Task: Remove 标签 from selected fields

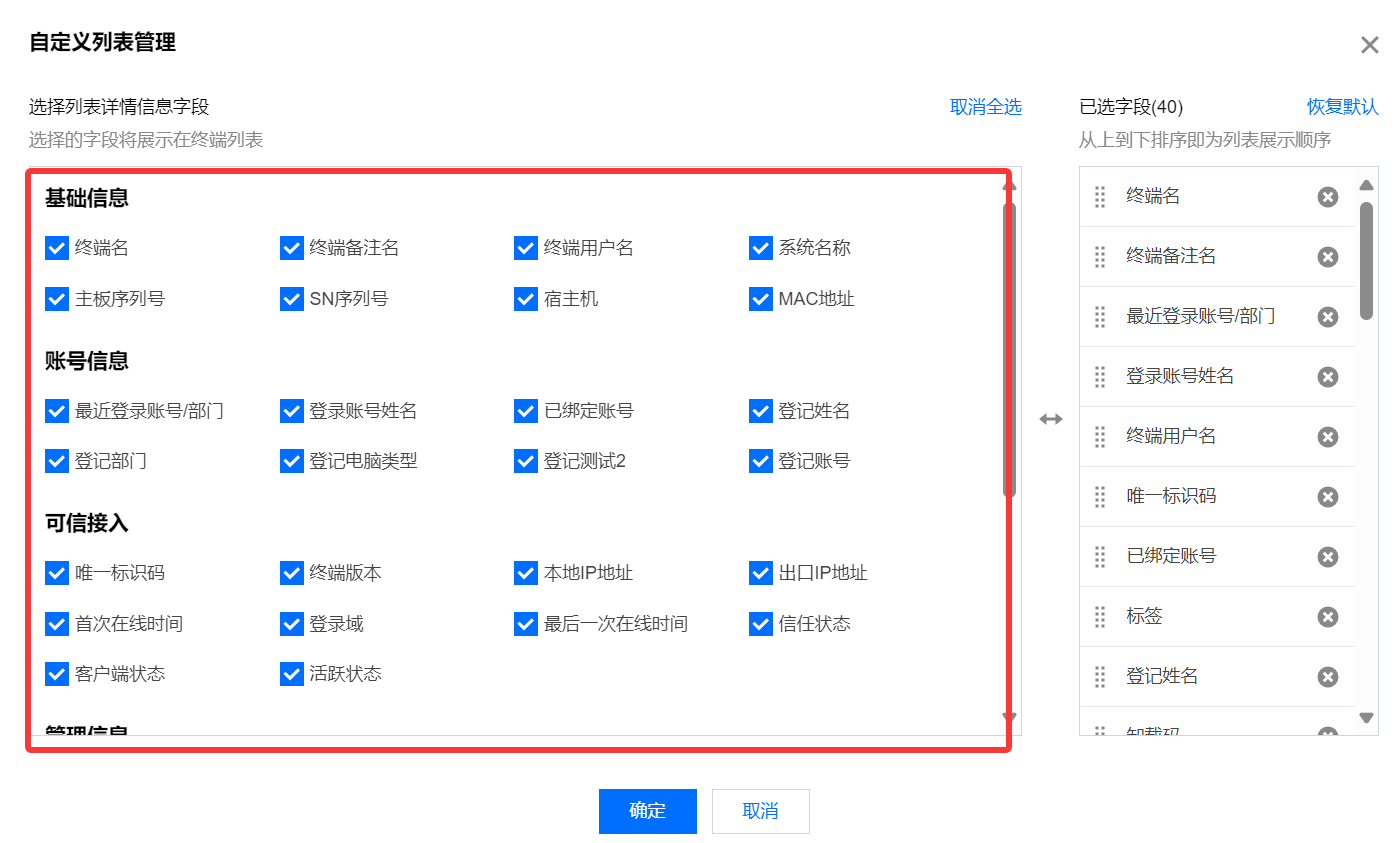Action: (x=1327, y=617)
